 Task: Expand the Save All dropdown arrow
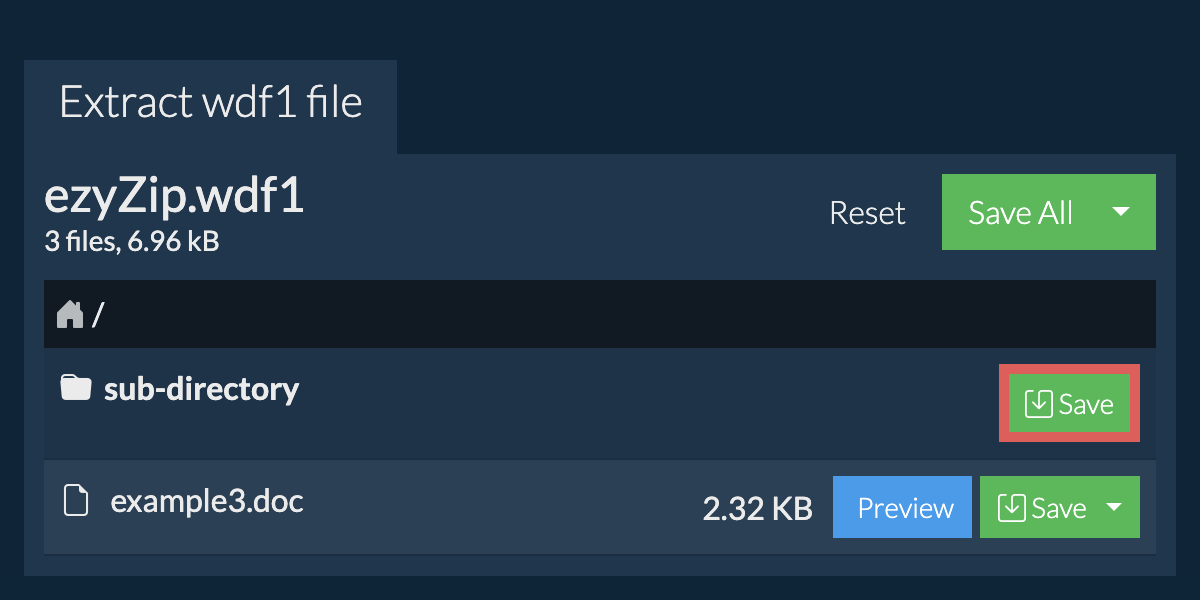click(1121, 212)
